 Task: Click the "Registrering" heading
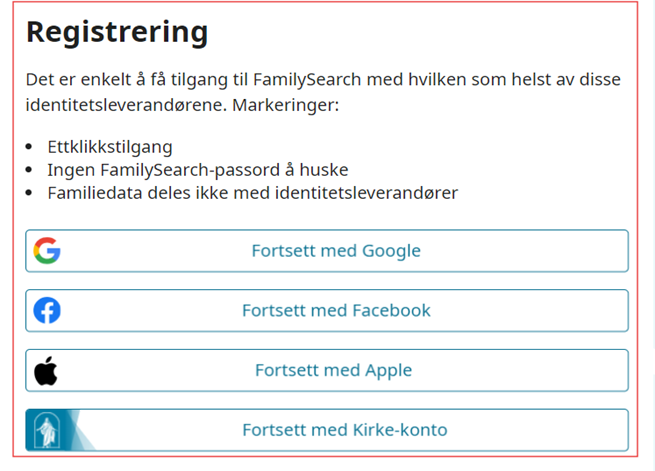pos(117,32)
